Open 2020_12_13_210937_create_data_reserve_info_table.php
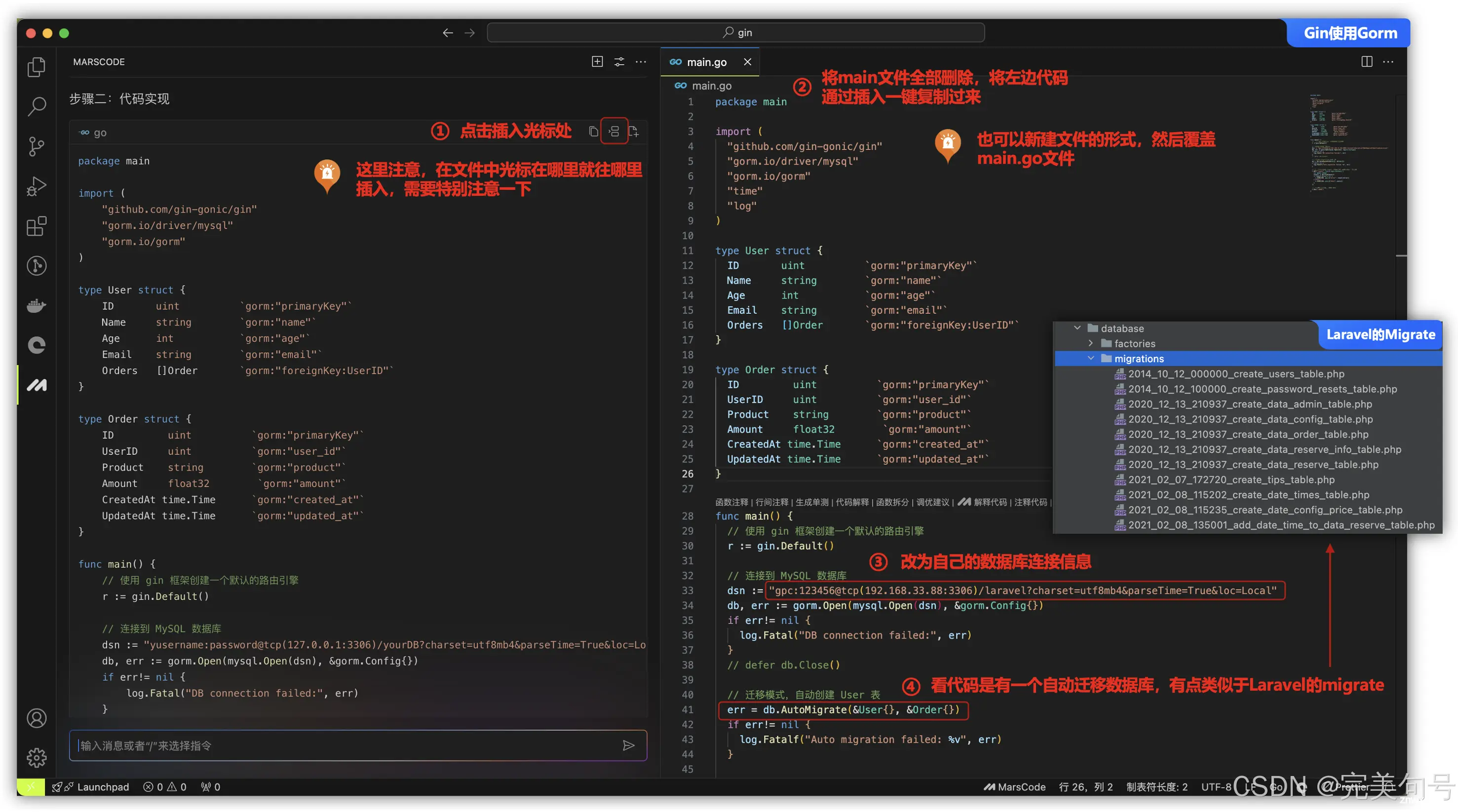Image resolution: width=1458 pixels, height=812 pixels. (1264, 449)
